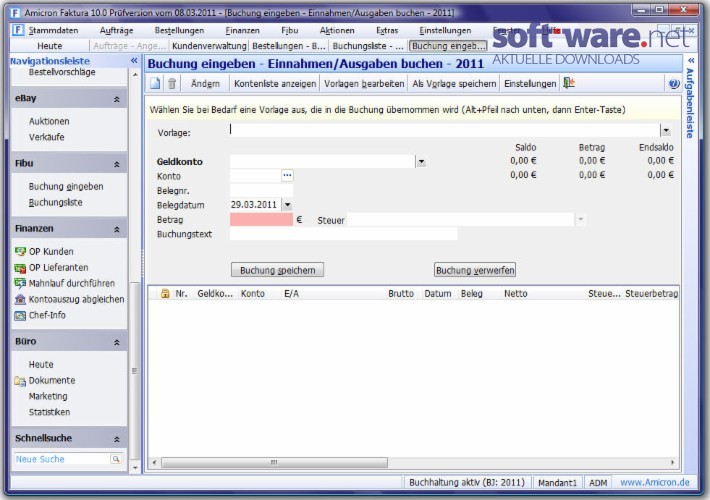Click Buchung speichern button
The height and width of the screenshot is (500, 710).
[x=278, y=270]
